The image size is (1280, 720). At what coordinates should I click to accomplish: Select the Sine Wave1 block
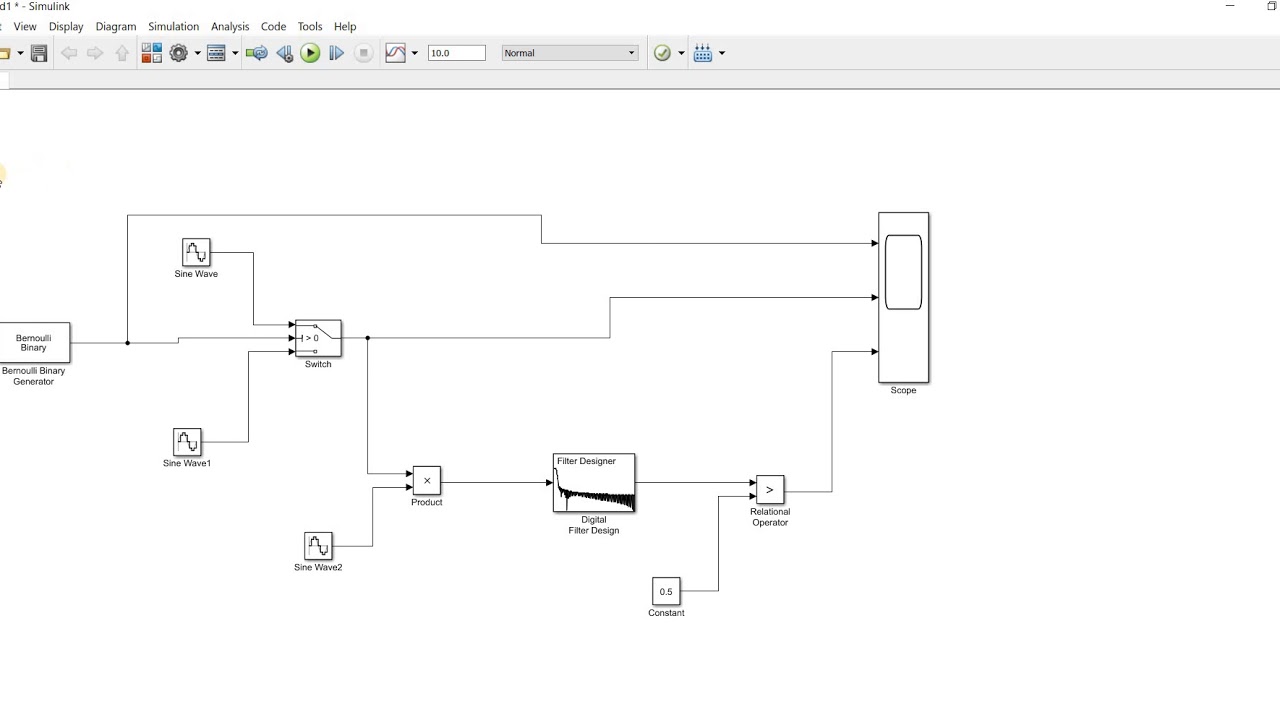click(x=187, y=441)
